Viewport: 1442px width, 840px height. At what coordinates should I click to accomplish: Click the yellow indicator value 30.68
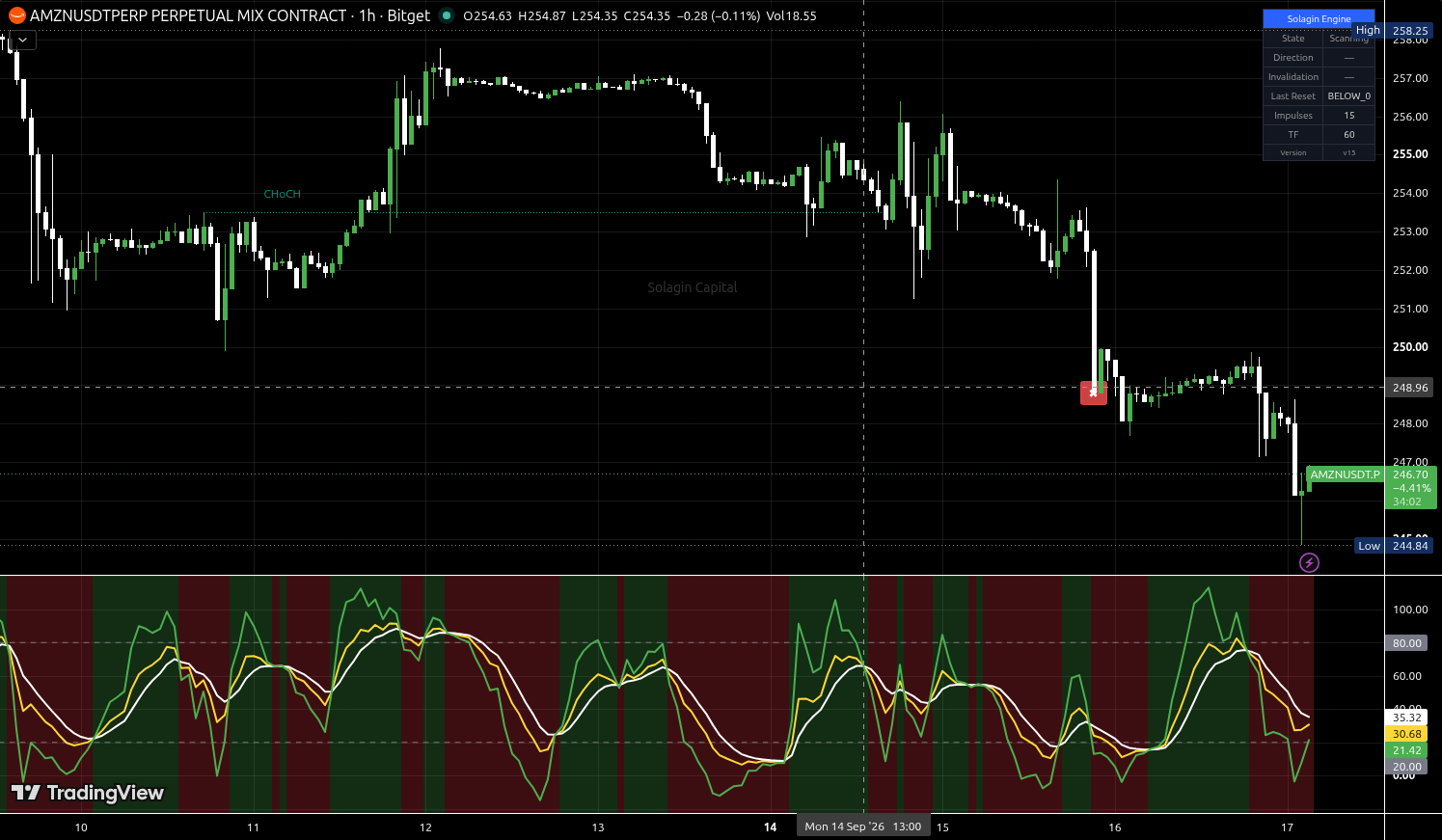[1407, 734]
